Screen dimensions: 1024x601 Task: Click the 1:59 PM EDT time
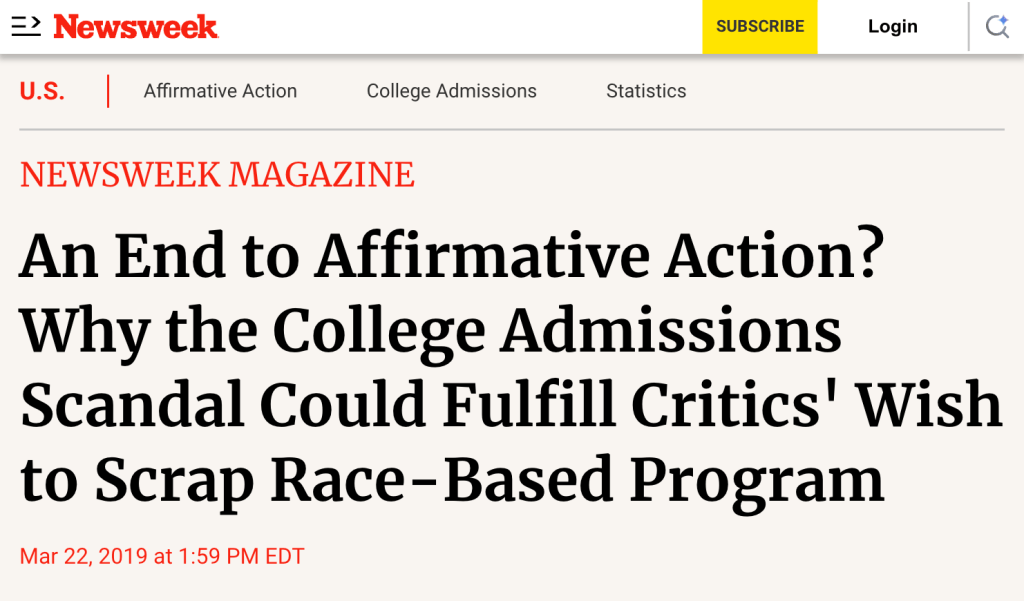click(x=241, y=556)
